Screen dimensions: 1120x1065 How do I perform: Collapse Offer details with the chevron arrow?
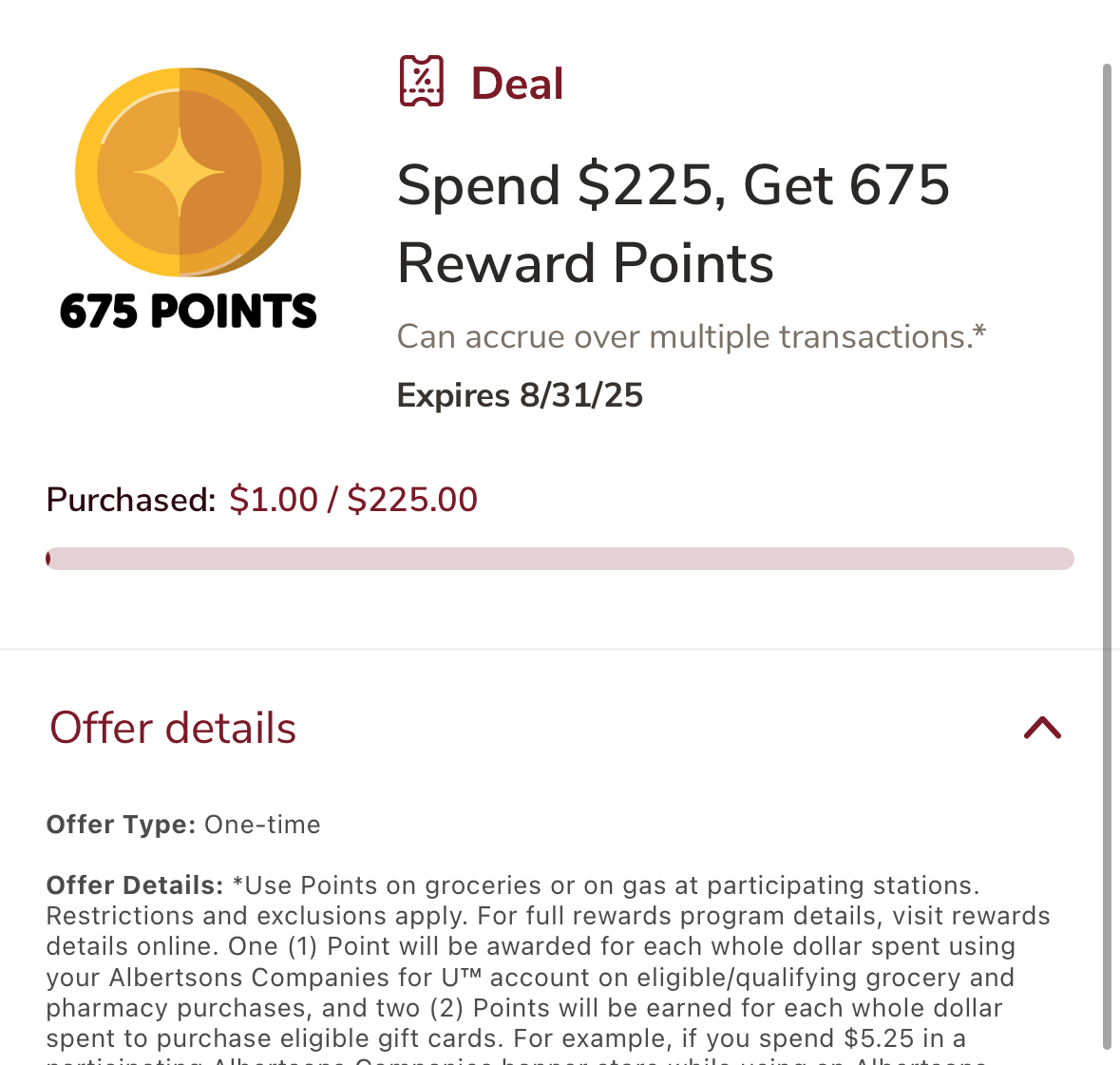click(1042, 728)
